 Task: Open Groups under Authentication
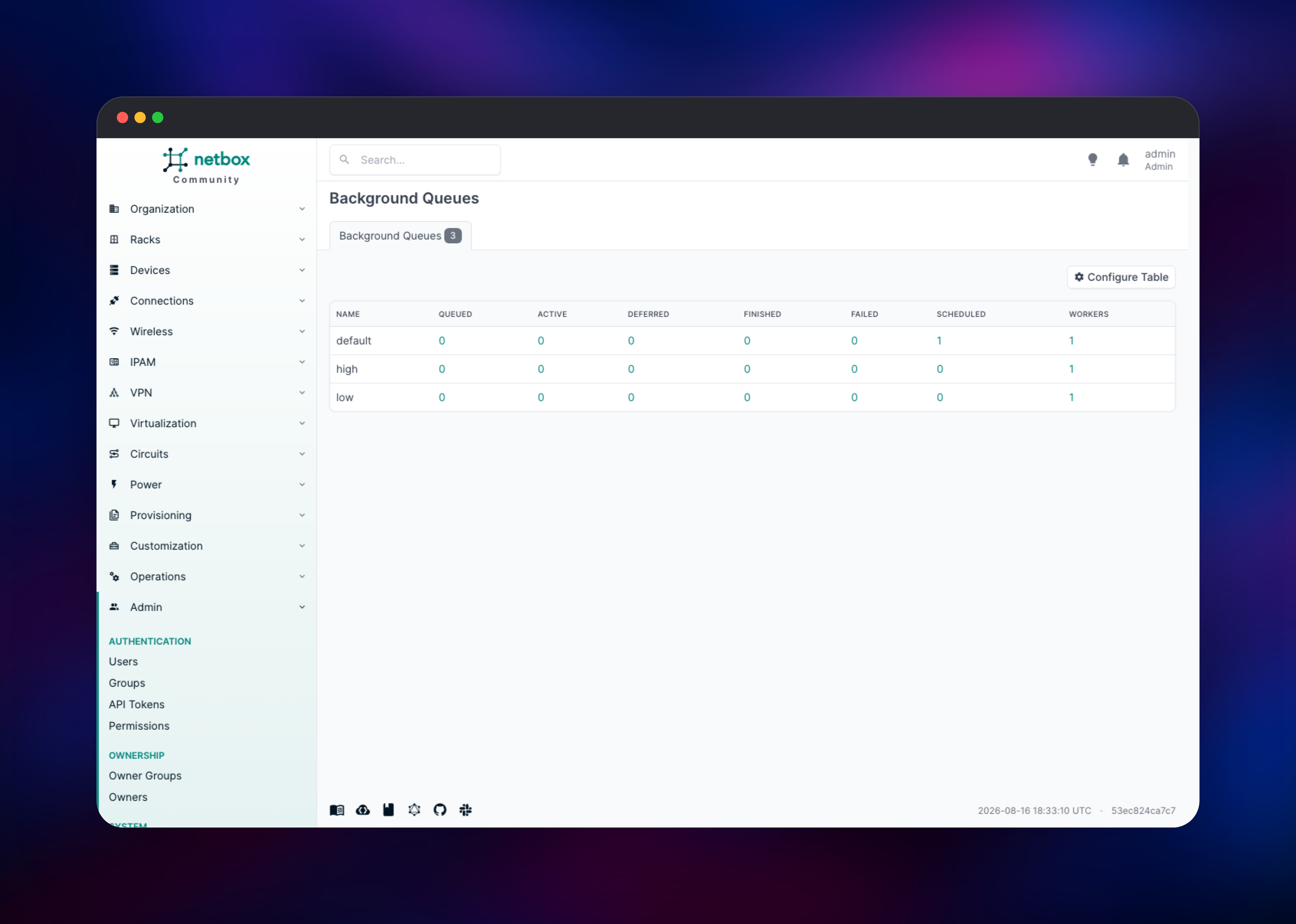pyautogui.click(x=127, y=683)
